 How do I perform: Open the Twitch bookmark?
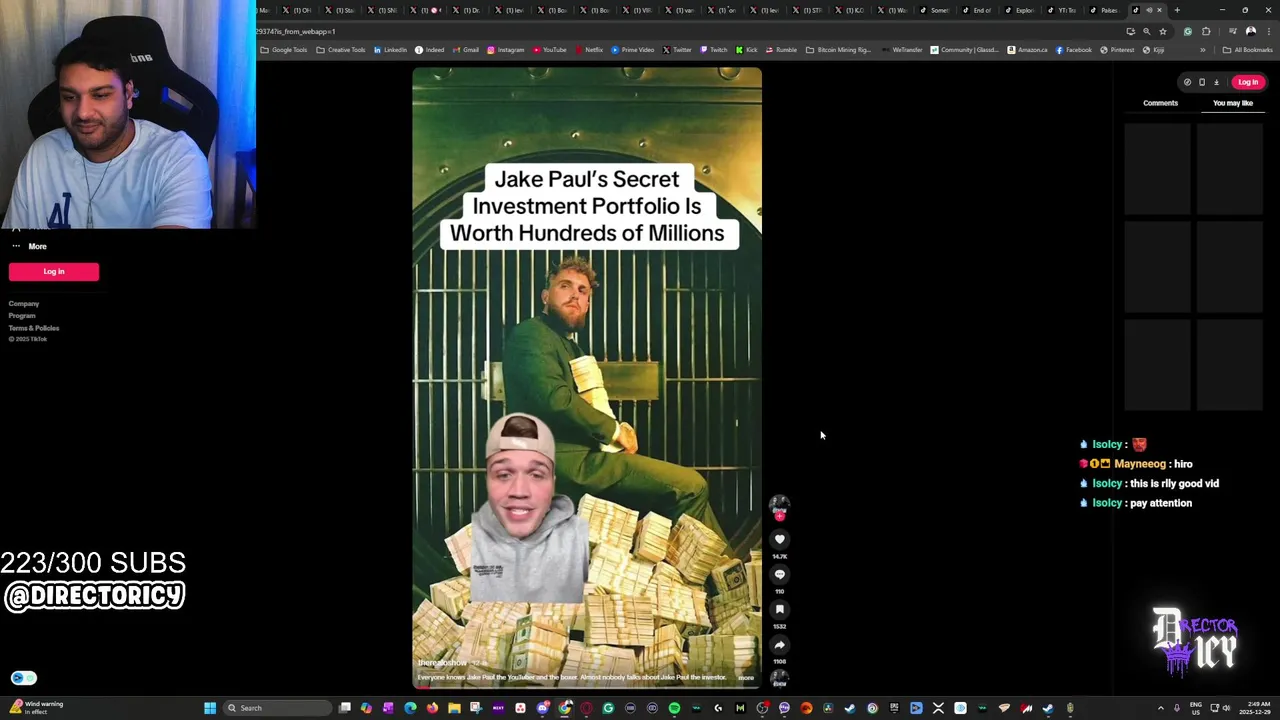coord(714,50)
